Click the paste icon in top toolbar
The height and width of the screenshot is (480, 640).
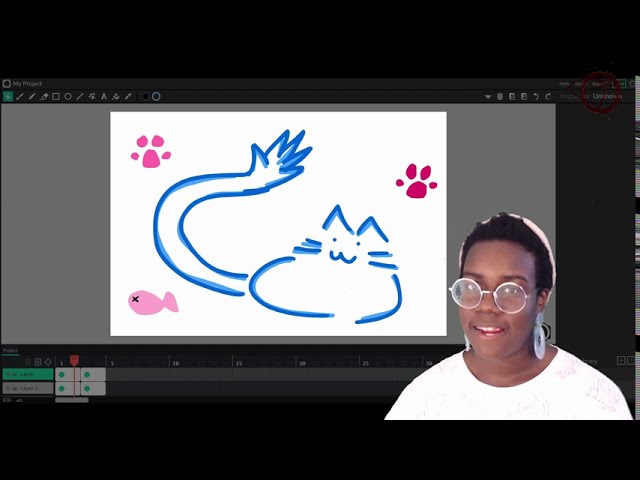coord(524,96)
